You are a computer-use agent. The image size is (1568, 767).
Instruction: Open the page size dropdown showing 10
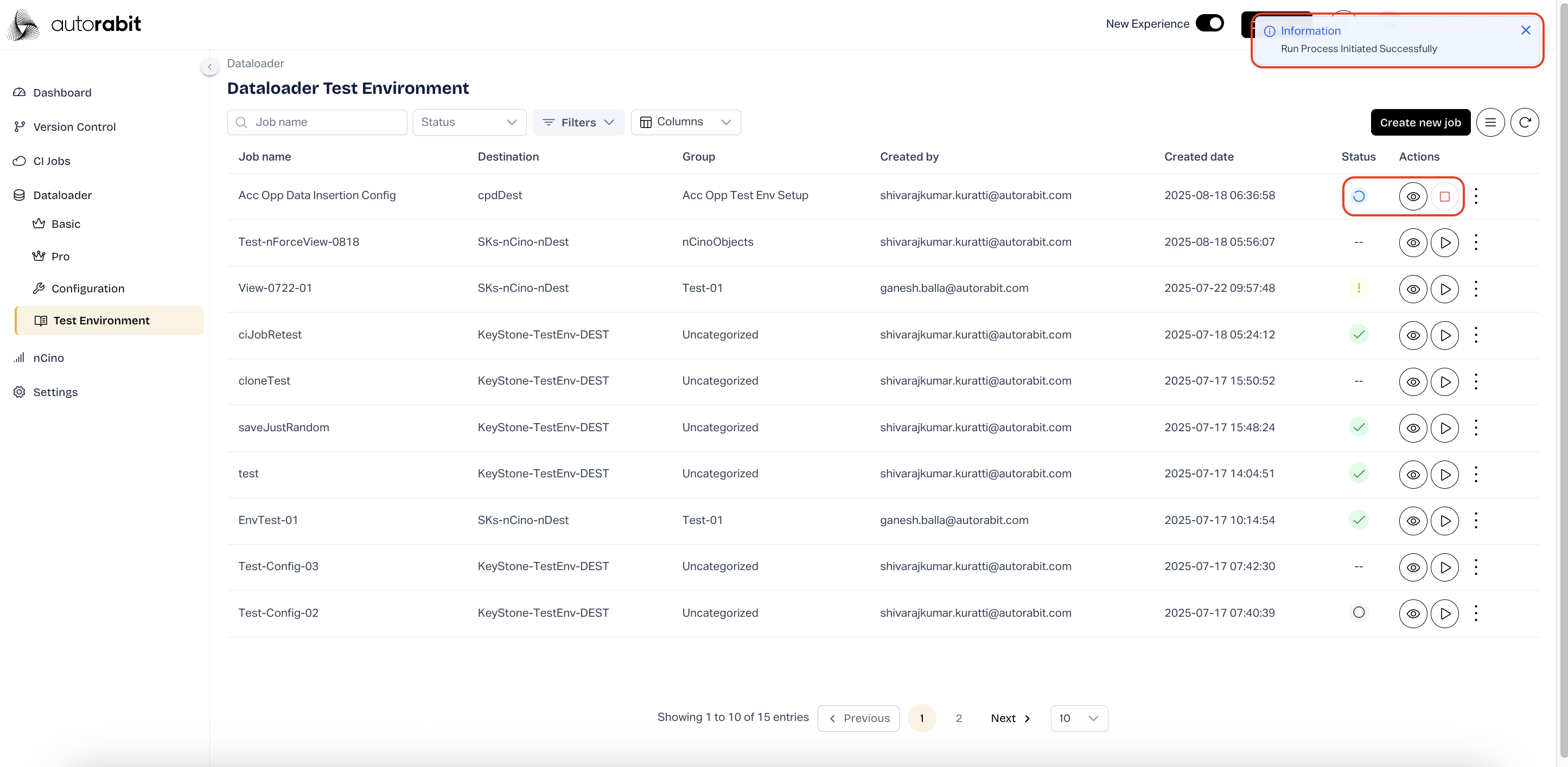tap(1079, 718)
